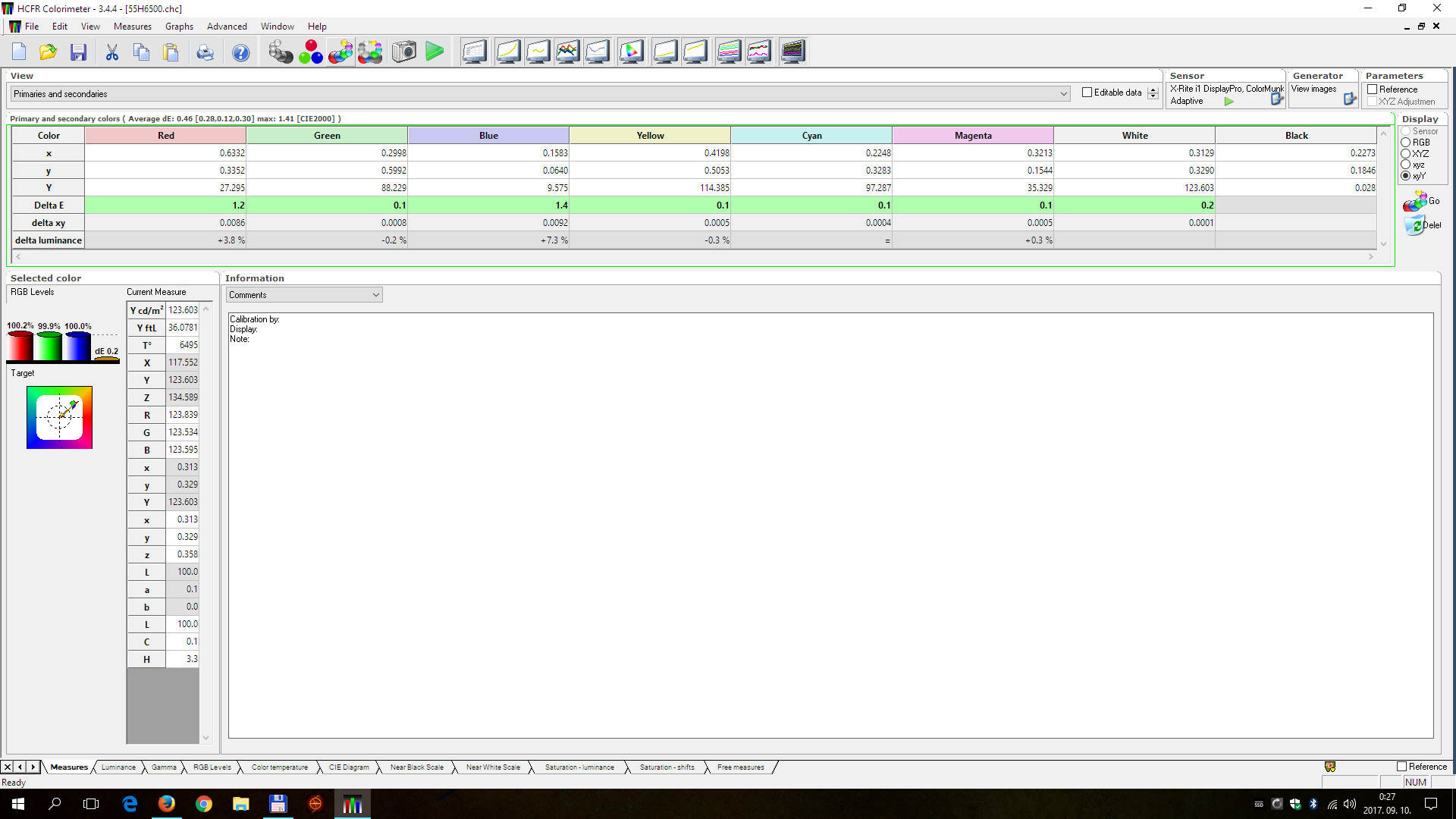Click the Copy icon in the toolbar
Viewport: 1456px width, 819px height.
141,52
